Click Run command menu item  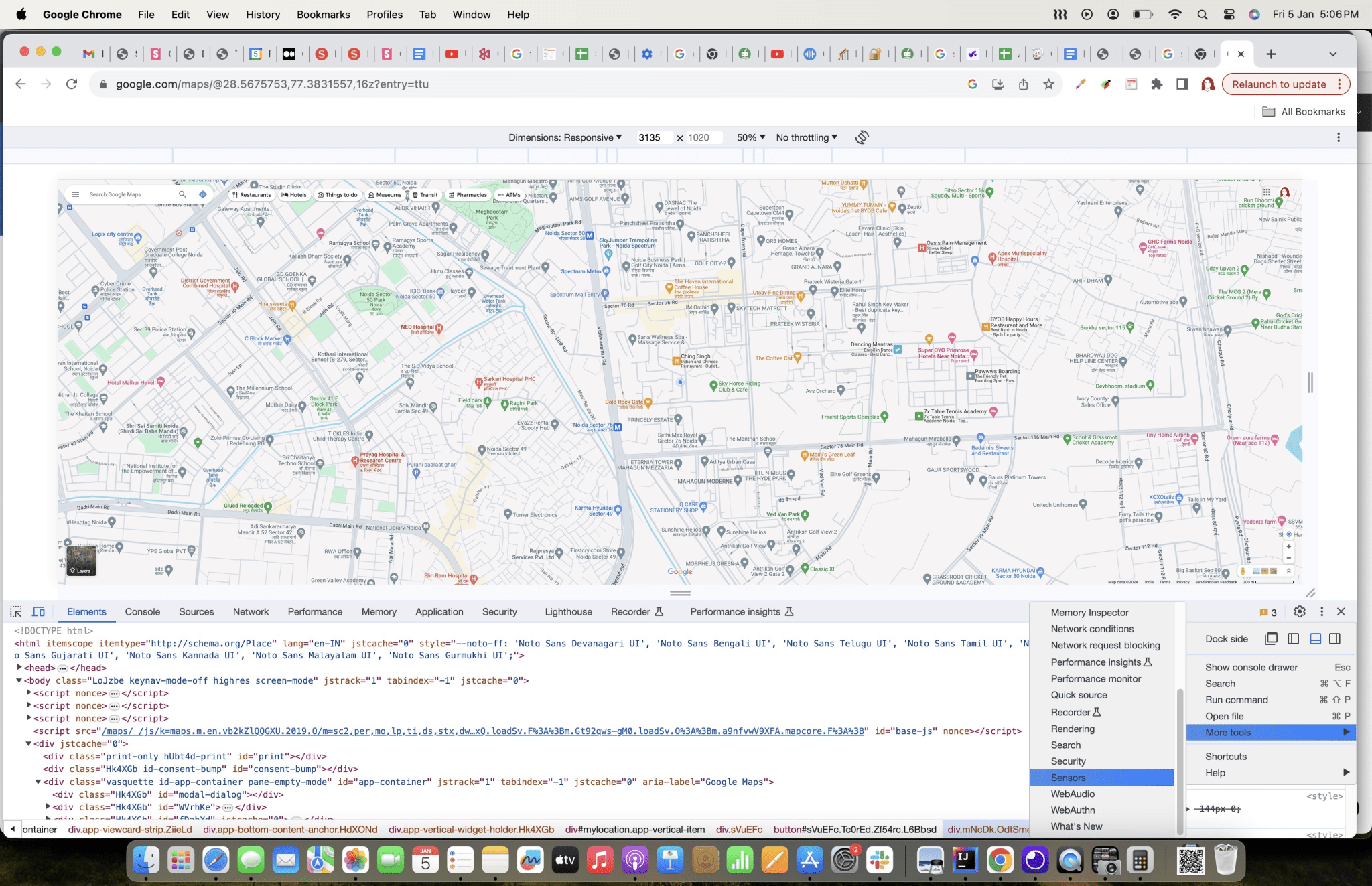pyautogui.click(x=1271, y=700)
